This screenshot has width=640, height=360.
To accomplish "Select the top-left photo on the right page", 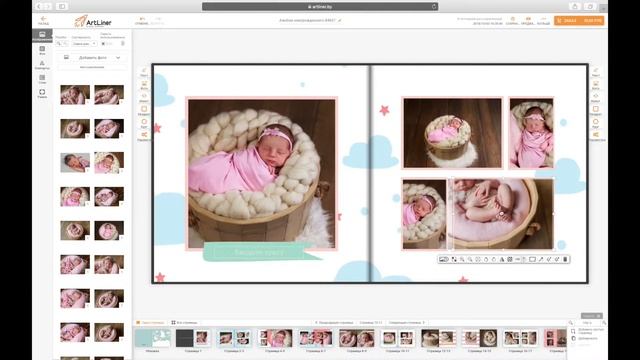I will pos(452,133).
